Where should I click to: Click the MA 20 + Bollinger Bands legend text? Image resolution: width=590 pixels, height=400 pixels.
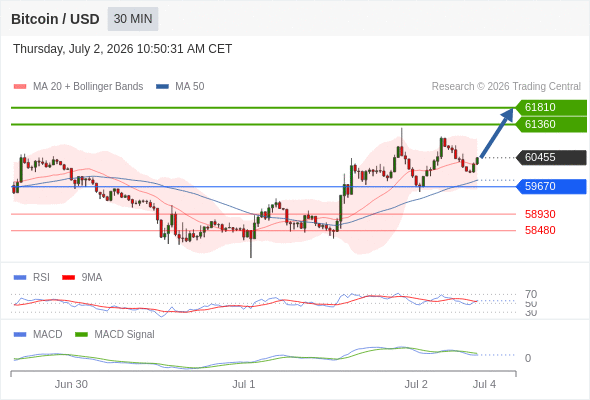click(x=88, y=87)
